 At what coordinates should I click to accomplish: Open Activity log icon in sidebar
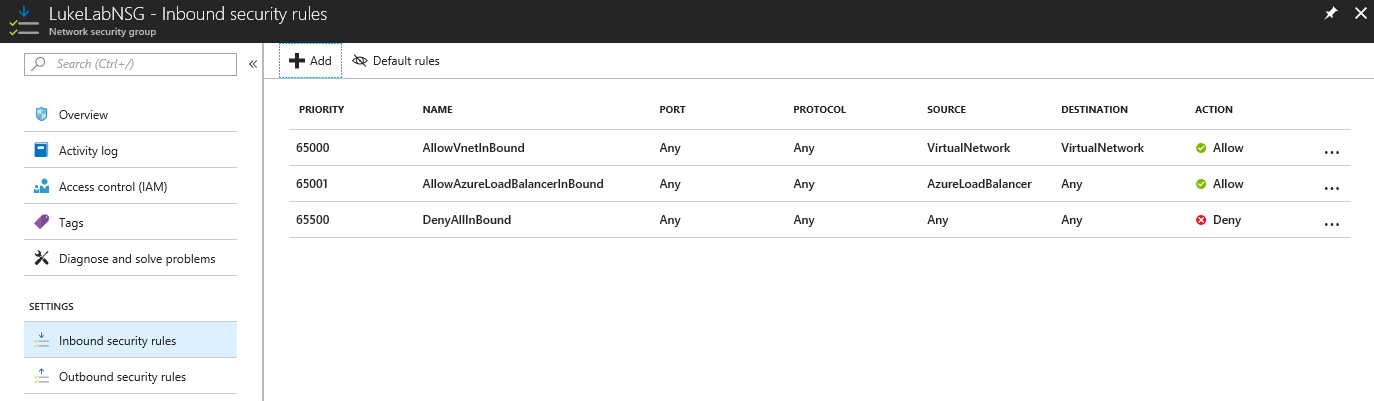(41, 151)
